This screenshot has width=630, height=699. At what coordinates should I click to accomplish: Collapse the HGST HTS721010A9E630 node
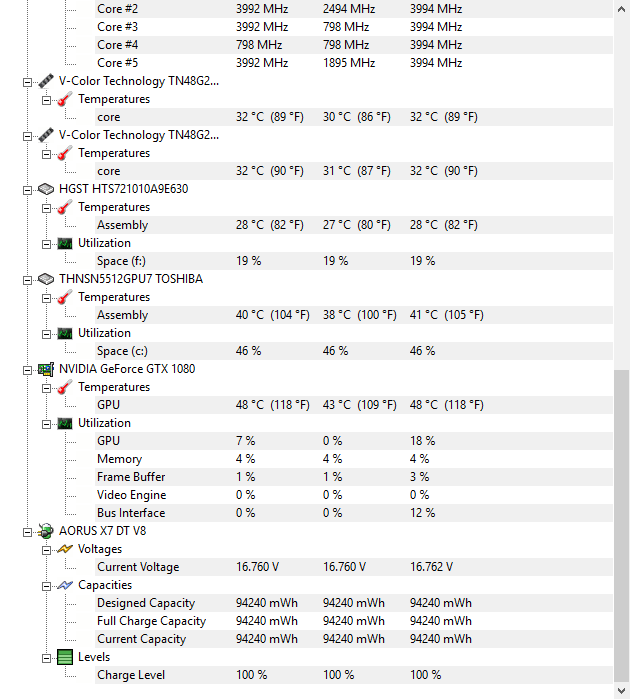[x=27, y=190]
